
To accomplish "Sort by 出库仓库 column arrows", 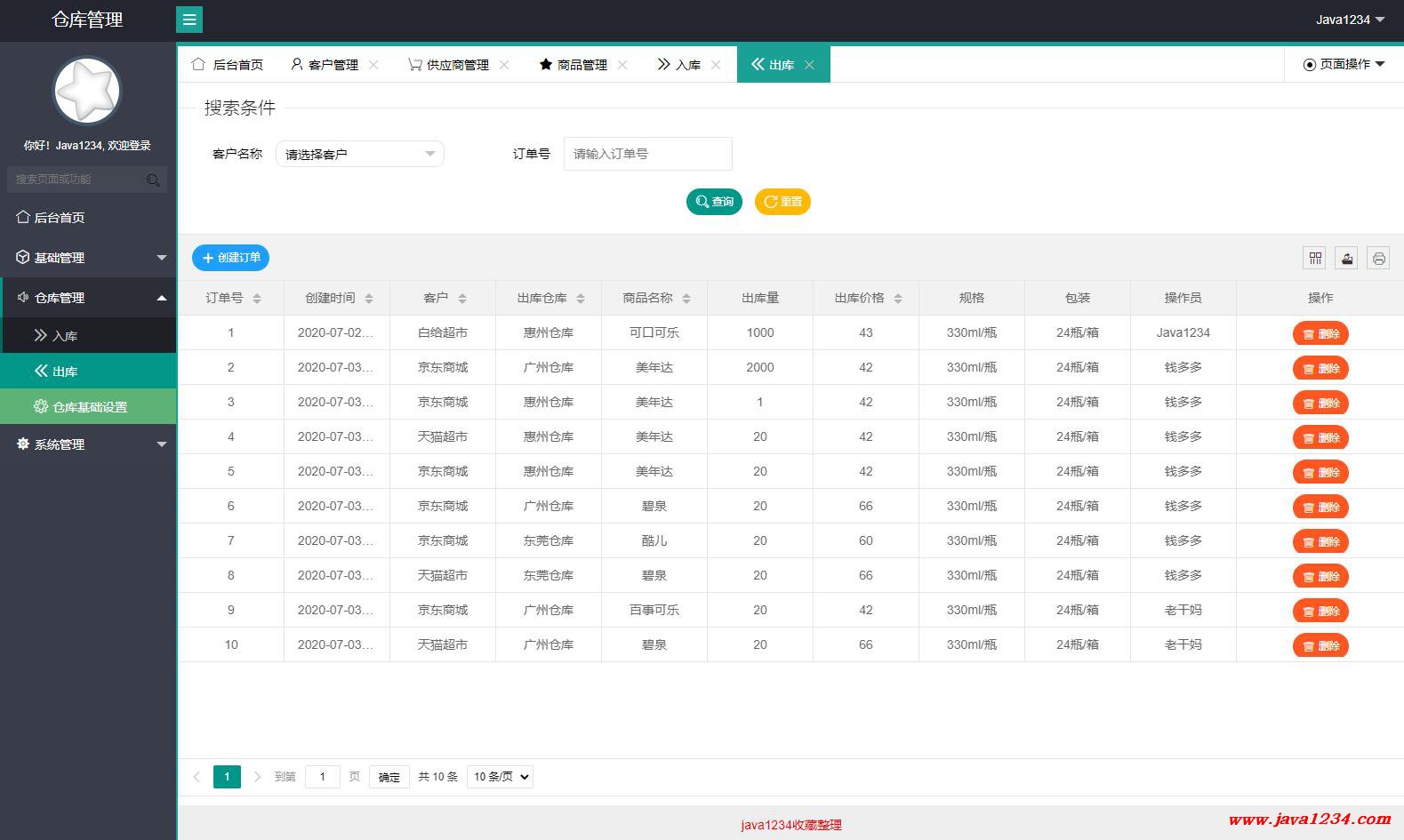I will pos(581,299).
